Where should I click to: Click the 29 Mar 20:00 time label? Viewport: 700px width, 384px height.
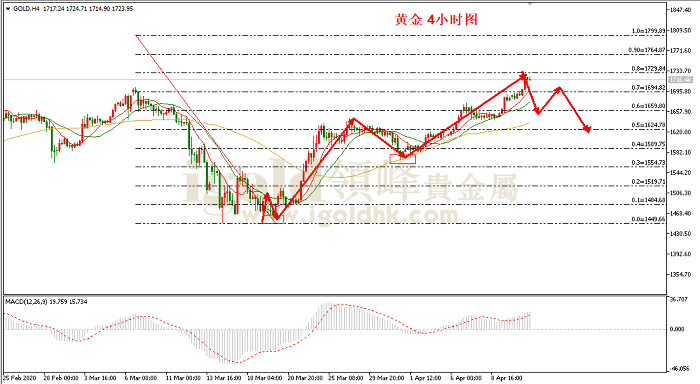pos(387,378)
